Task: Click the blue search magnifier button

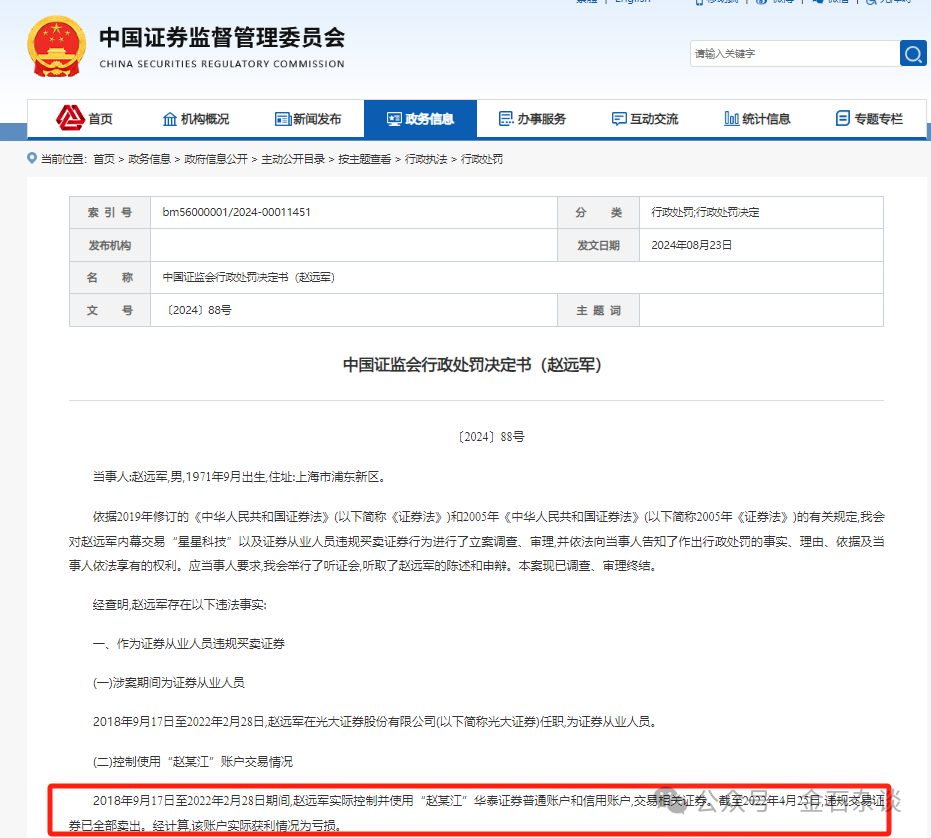Action: click(x=913, y=54)
